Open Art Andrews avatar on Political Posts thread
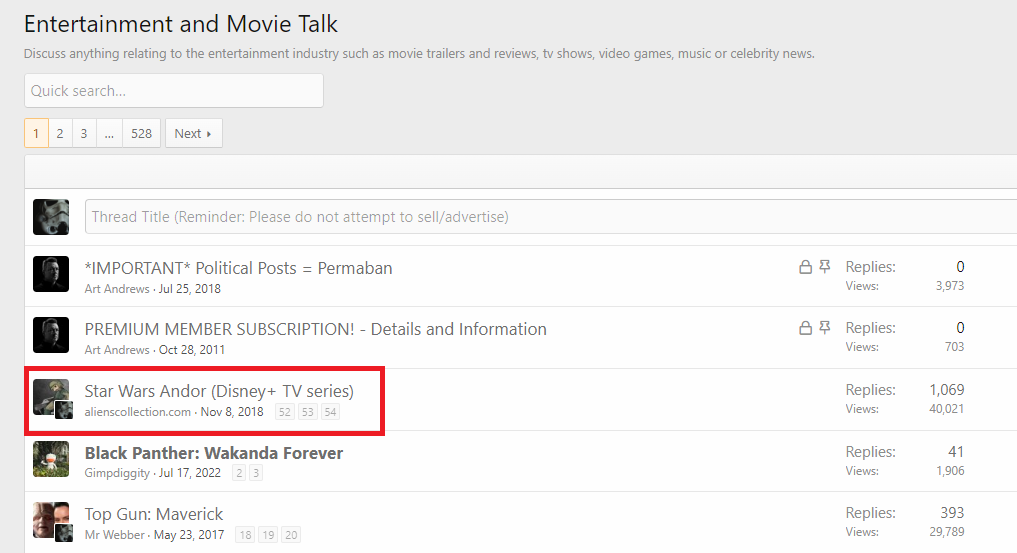 51,274
